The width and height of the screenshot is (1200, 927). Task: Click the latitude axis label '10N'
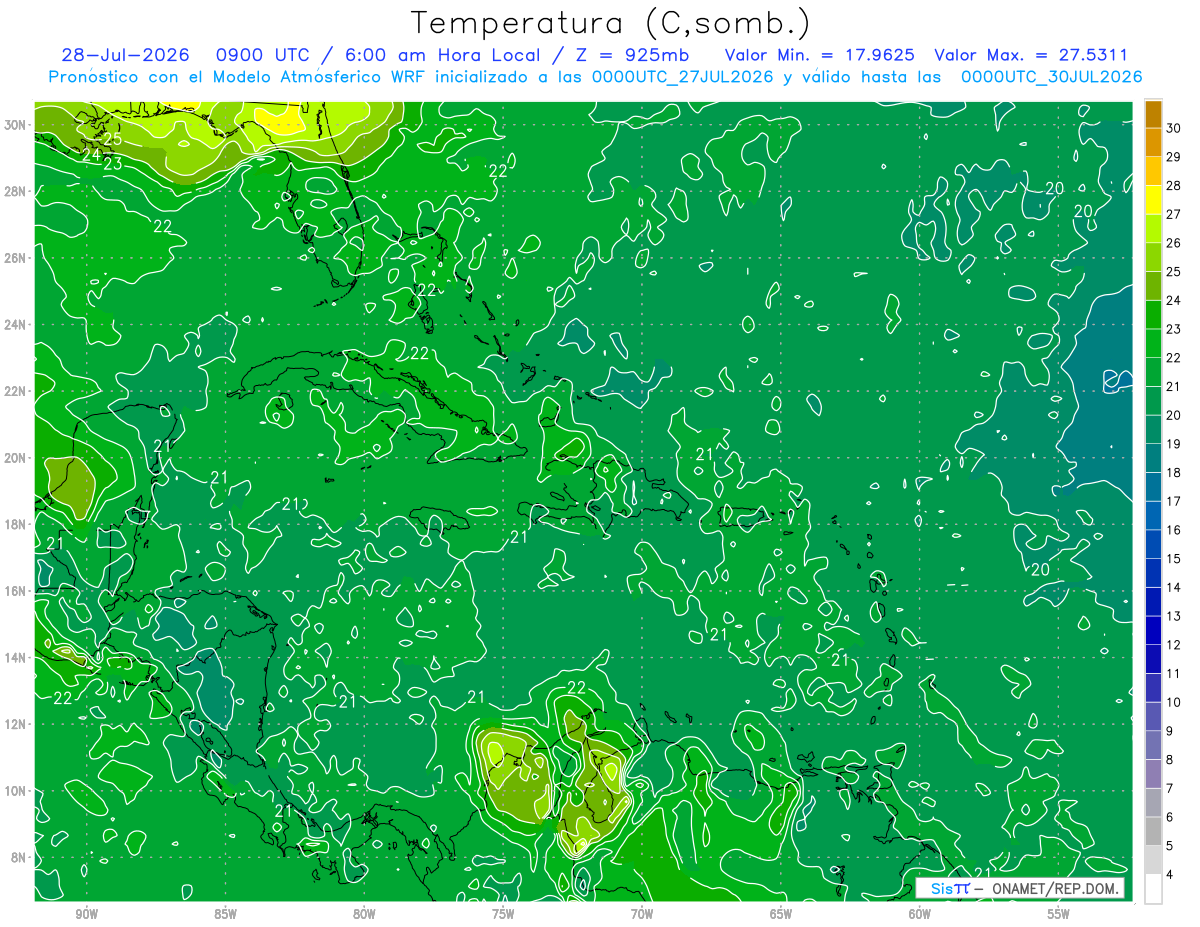coord(15,791)
